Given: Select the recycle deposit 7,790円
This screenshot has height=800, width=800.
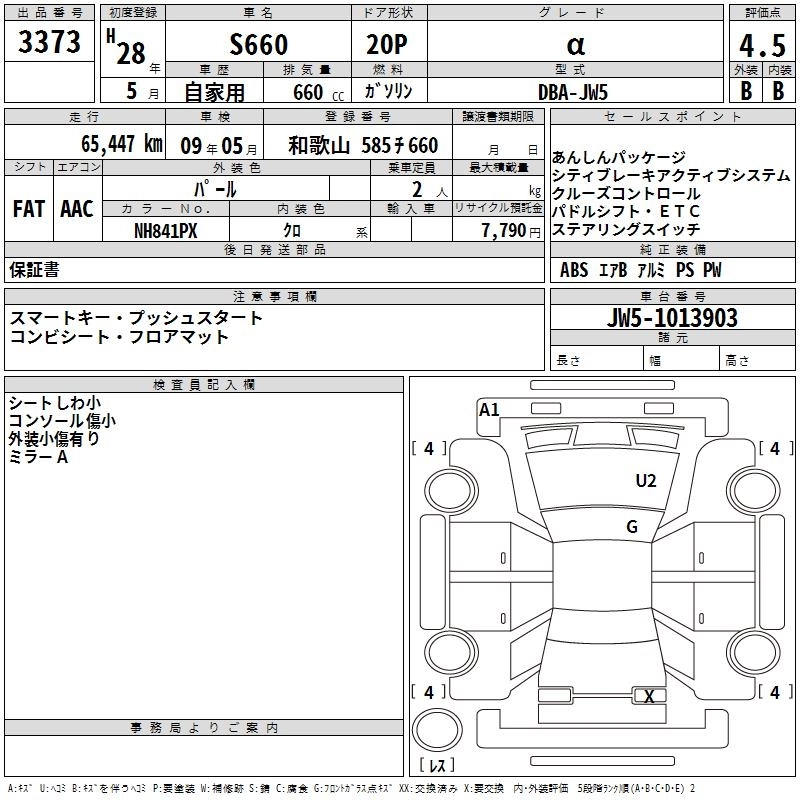Looking at the screenshot, I should click(511, 231).
